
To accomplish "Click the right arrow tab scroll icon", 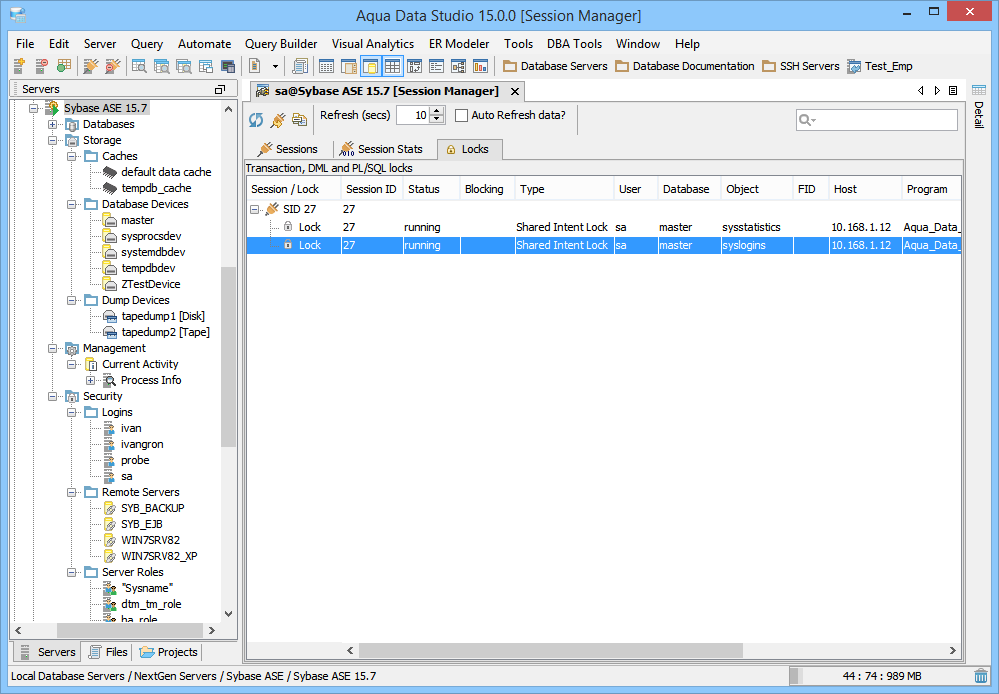I will pyautogui.click(x=937, y=90).
